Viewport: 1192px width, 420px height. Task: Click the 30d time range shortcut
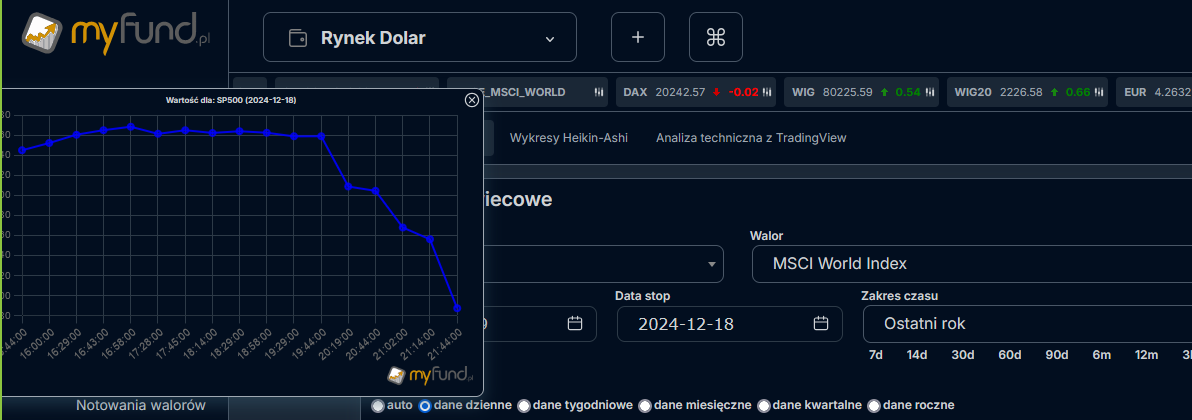point(962,355)
